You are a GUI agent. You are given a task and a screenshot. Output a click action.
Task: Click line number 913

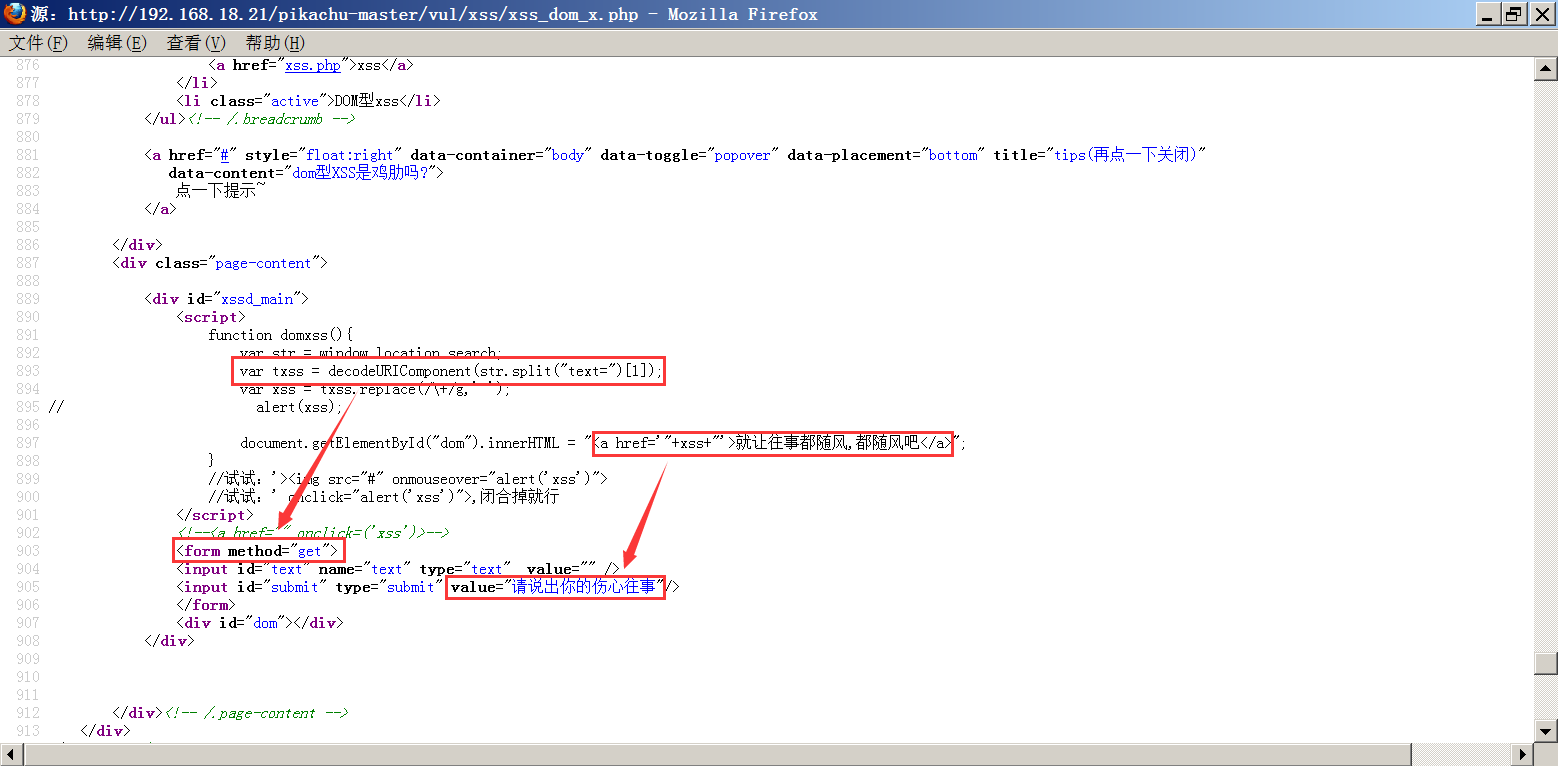pos(28,731)
